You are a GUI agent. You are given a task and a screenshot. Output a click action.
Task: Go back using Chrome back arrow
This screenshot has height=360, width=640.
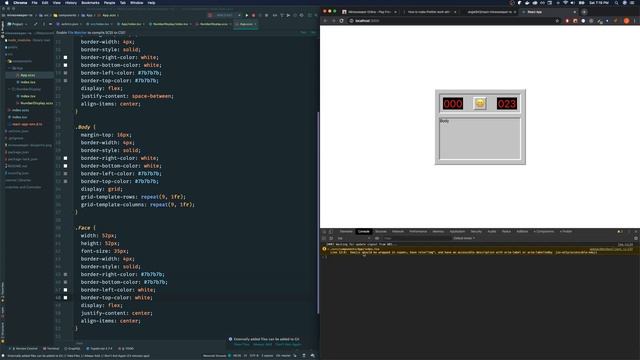[326, 21]
